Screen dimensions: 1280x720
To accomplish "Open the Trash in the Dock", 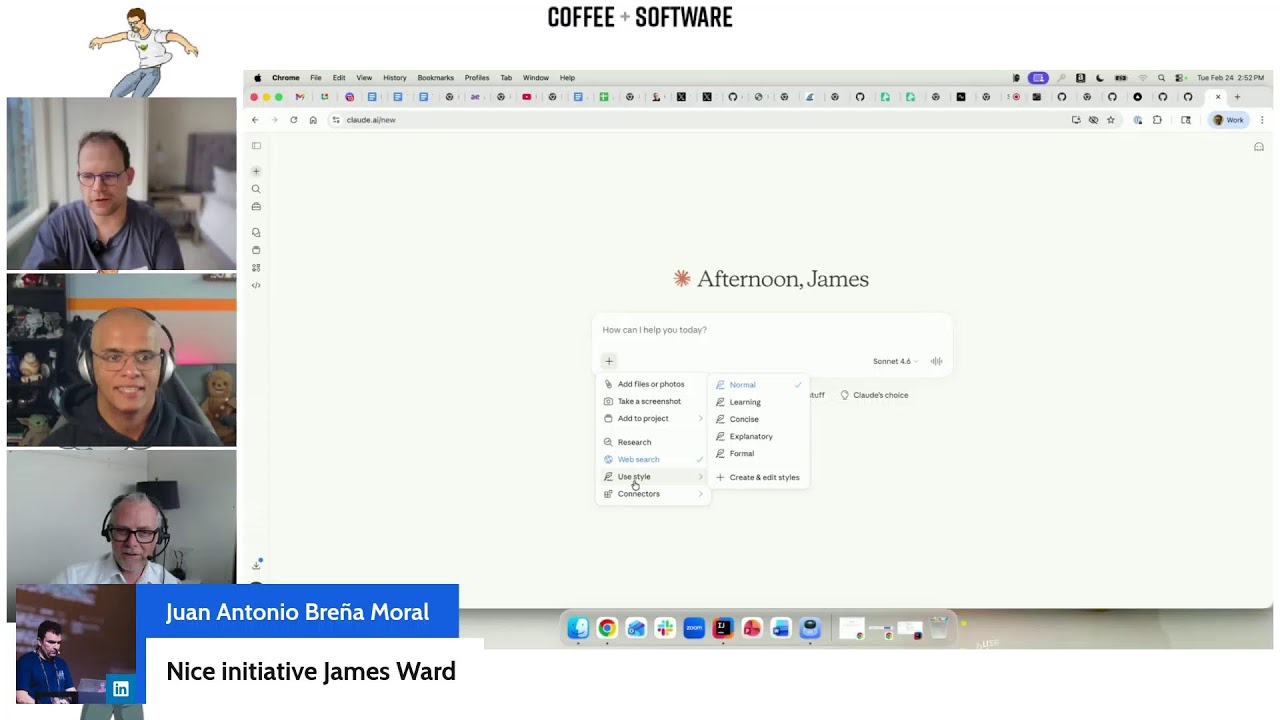I will click(x=938, y=628).
